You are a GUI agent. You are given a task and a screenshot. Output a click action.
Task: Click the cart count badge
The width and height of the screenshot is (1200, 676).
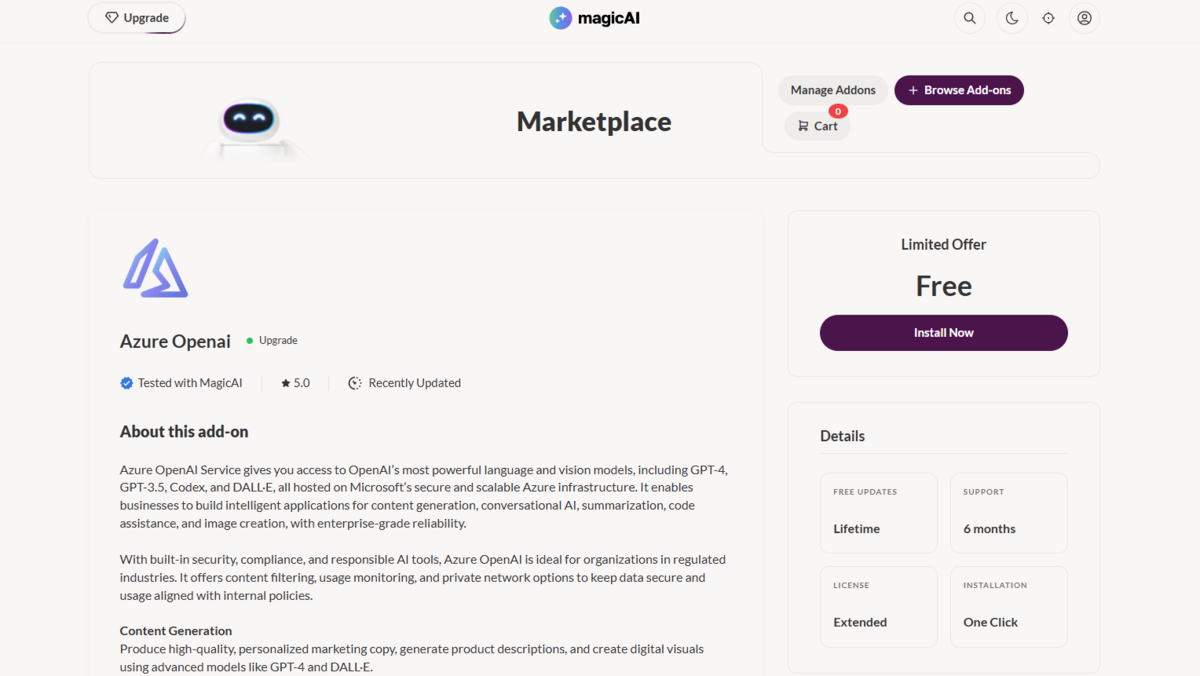pyautogui.click(x=838, y=111)
